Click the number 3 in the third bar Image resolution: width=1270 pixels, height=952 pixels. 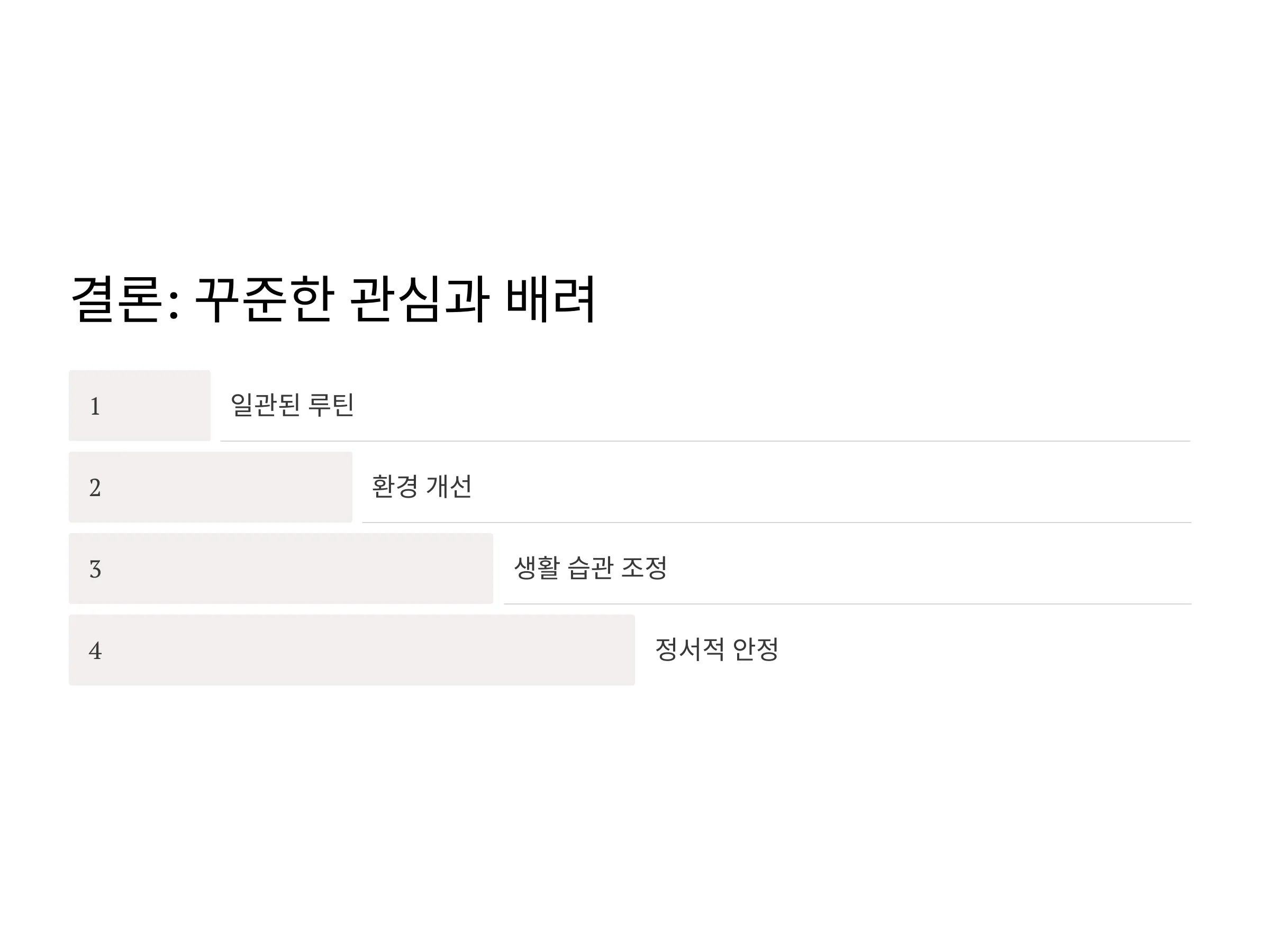click(x=95, y=569)
